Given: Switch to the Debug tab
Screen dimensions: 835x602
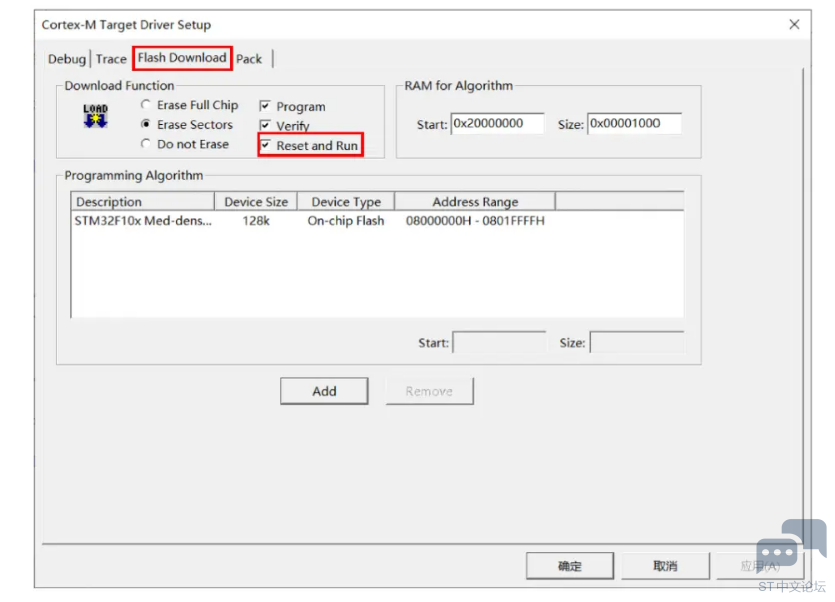Looking at the screenshot, I should [67, 59].
